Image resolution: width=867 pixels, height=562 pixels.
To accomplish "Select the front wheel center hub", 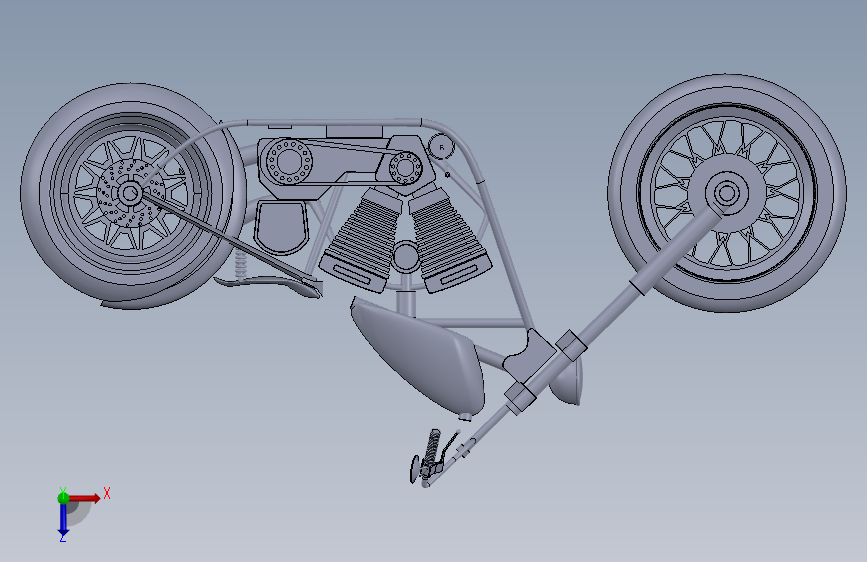I will coord(727,194).
